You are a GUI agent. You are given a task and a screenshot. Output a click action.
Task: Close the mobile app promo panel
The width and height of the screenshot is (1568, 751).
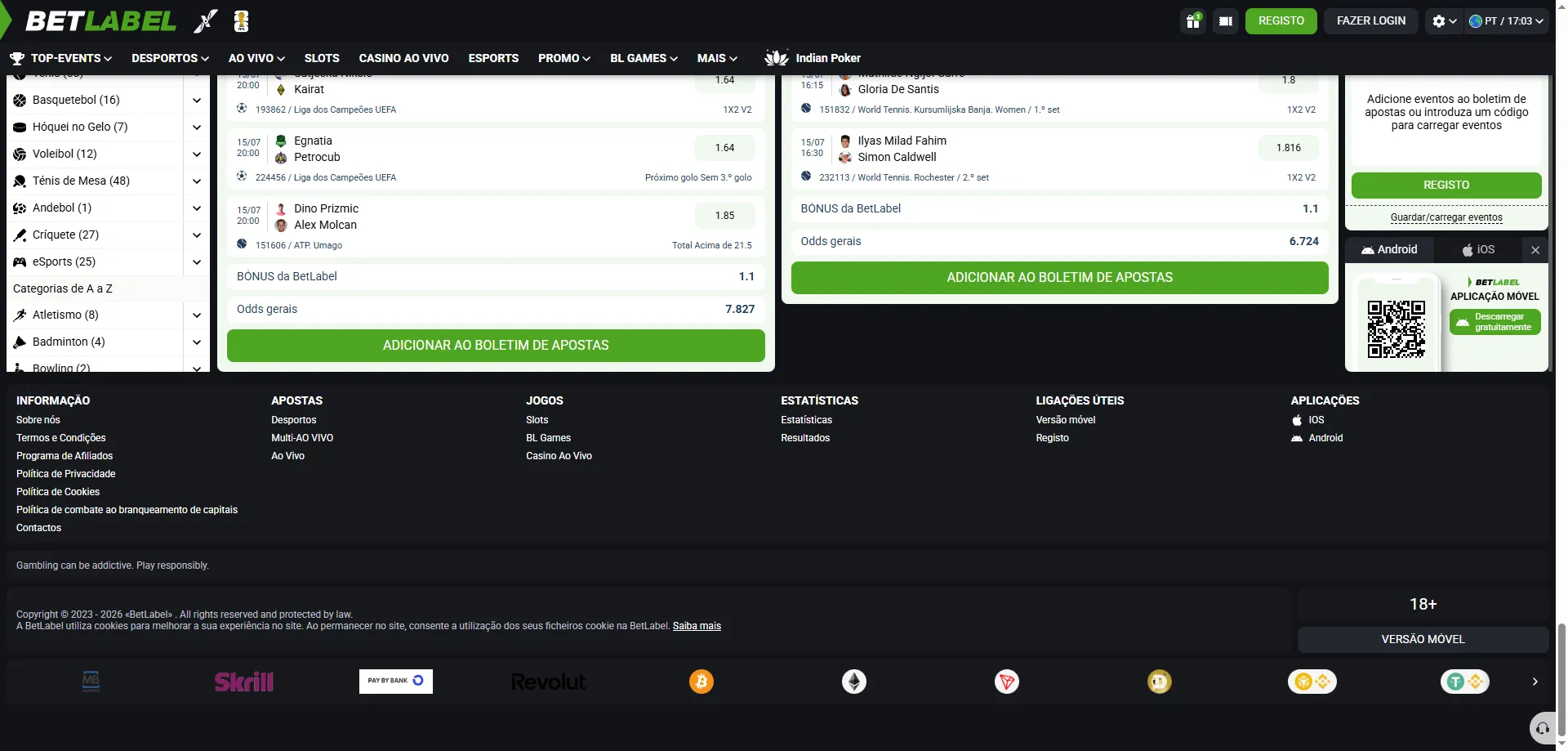click(1535, 251)
